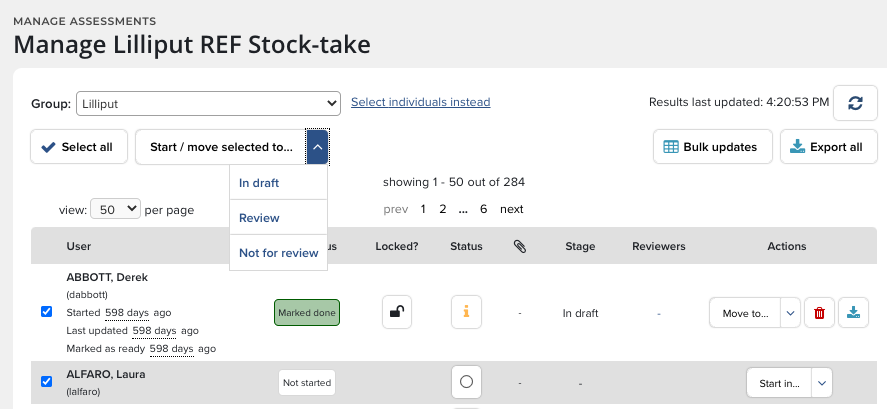Screen dimensions: 887x409
Task: Choose Not for review from the menu
Action: (278, 253)
